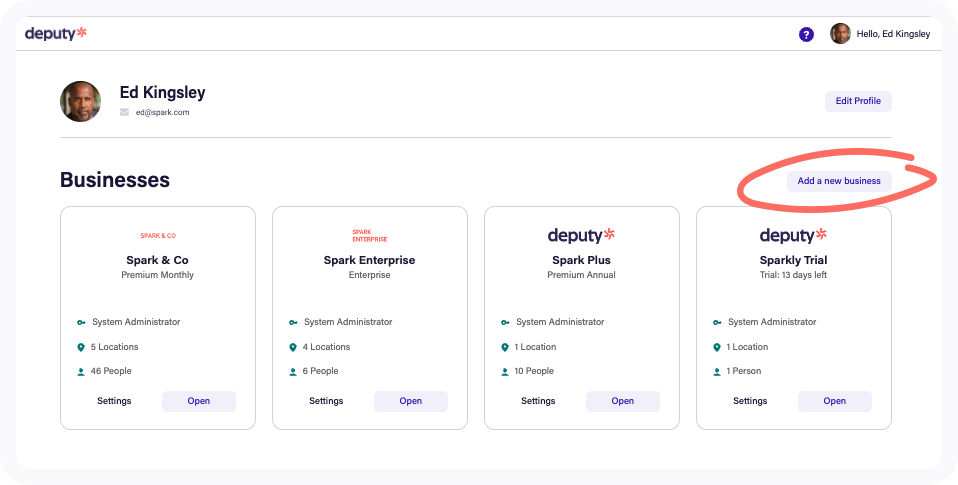
Task: Click the Deputy logo on Spark Plus card
Action: click(581, 235)
